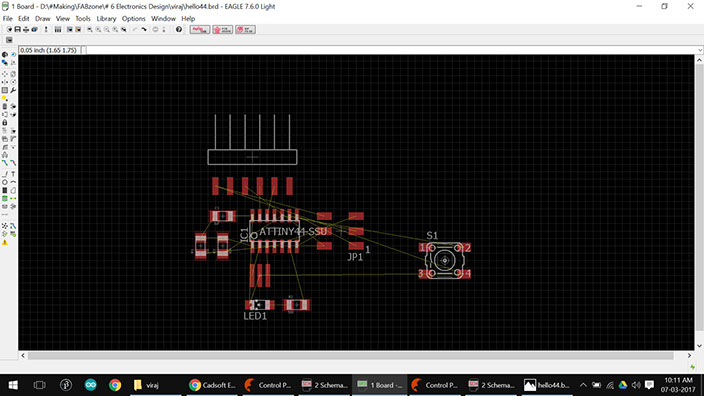Open the Display layers tool
The image size is (704, 396).
pos(5,62)
